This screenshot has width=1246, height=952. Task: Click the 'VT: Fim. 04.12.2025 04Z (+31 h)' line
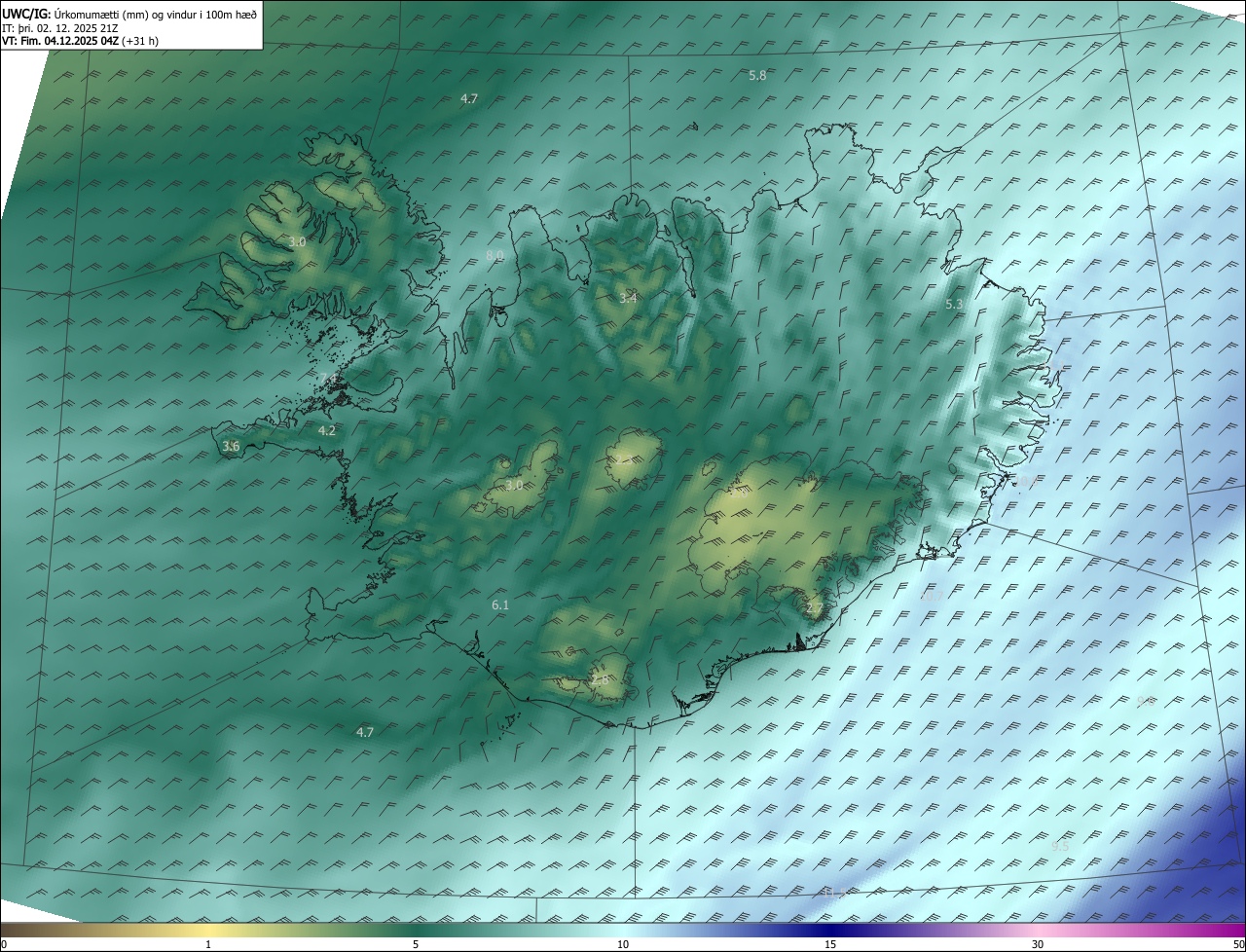pos(80,41)
